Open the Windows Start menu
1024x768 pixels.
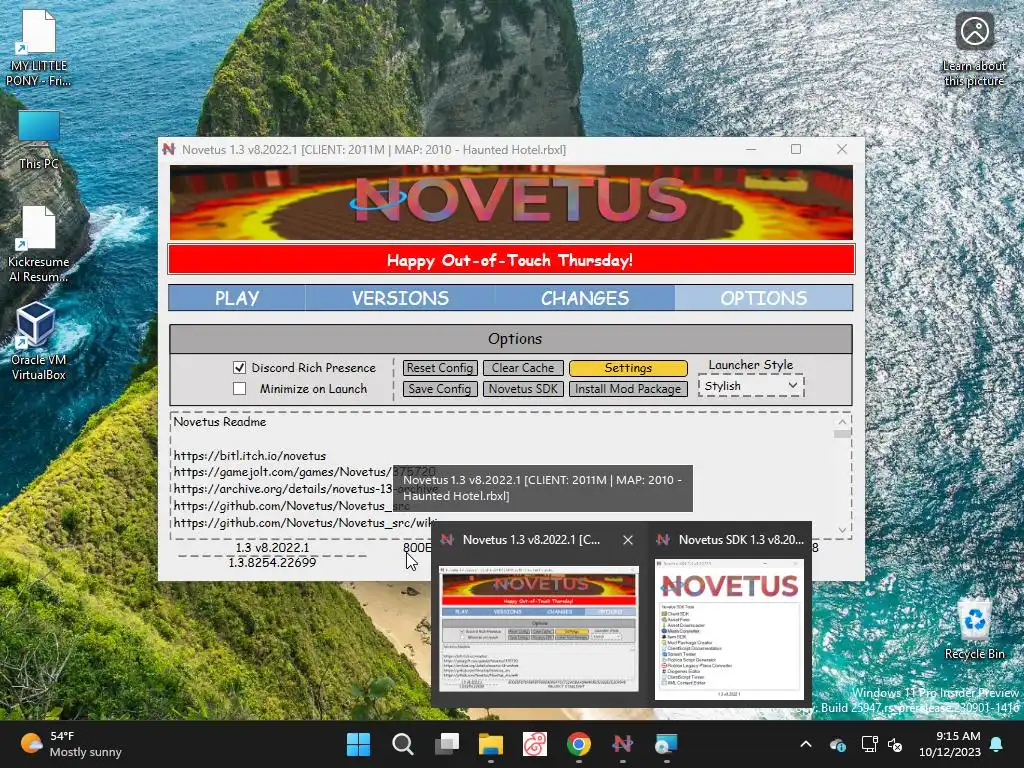coord(358,744)
